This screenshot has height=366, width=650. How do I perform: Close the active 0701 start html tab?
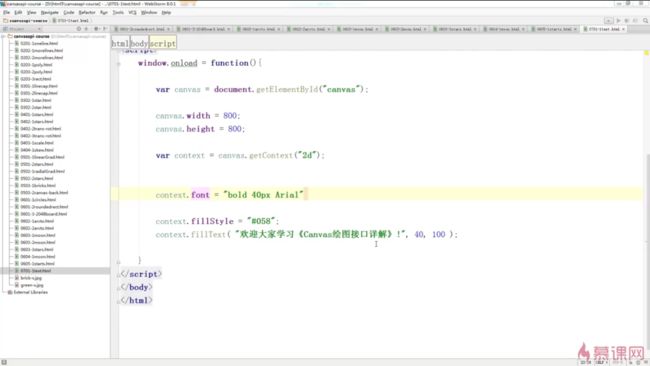coord(623,29)
